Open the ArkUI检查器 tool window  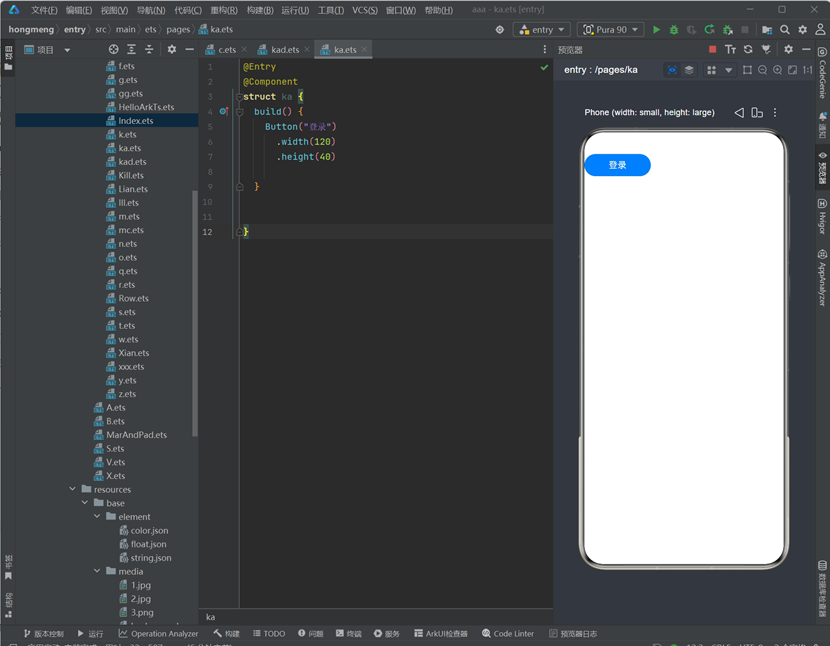click(441, 633)
